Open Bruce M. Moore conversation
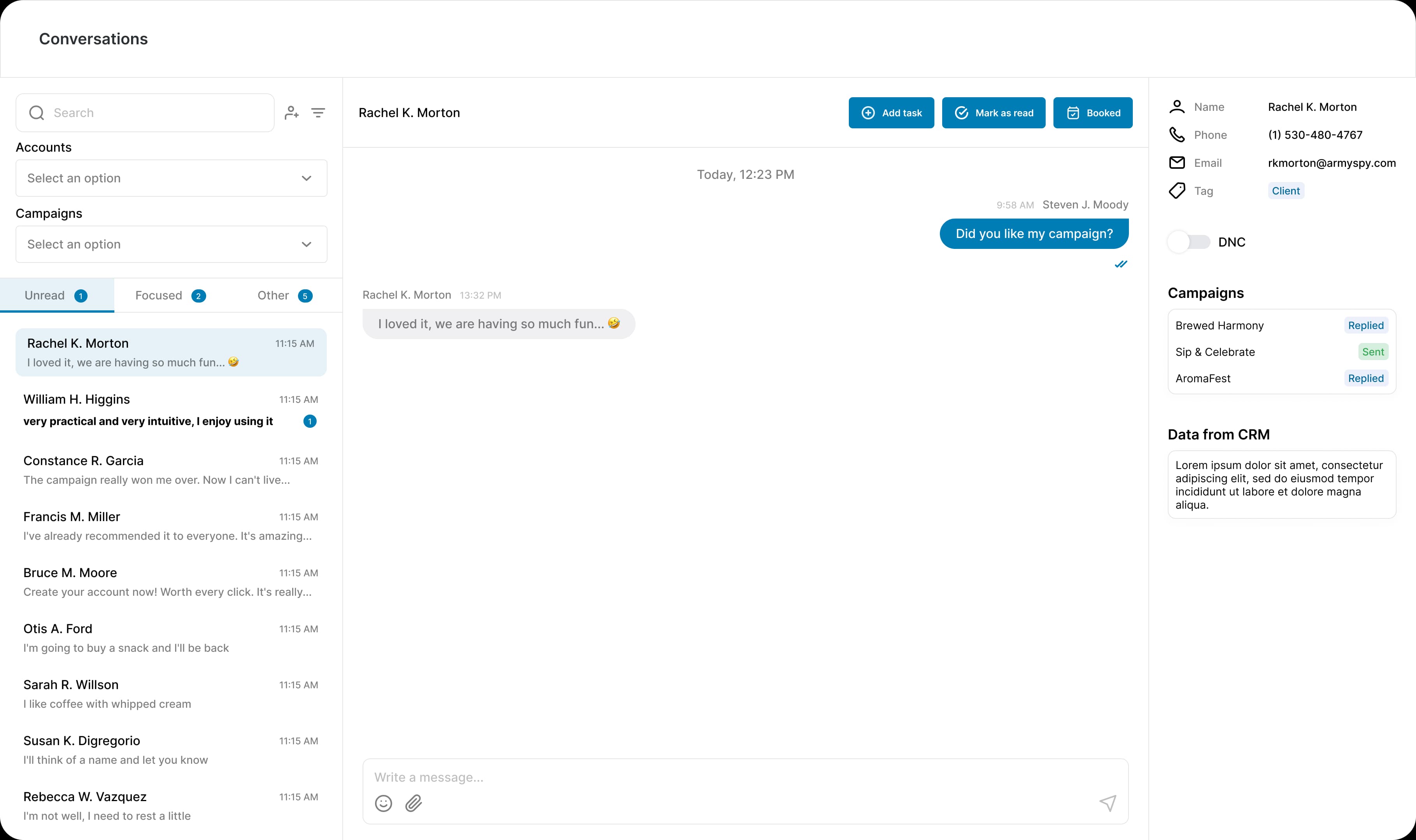The image size is (1416, 840). tap(171, 582)
